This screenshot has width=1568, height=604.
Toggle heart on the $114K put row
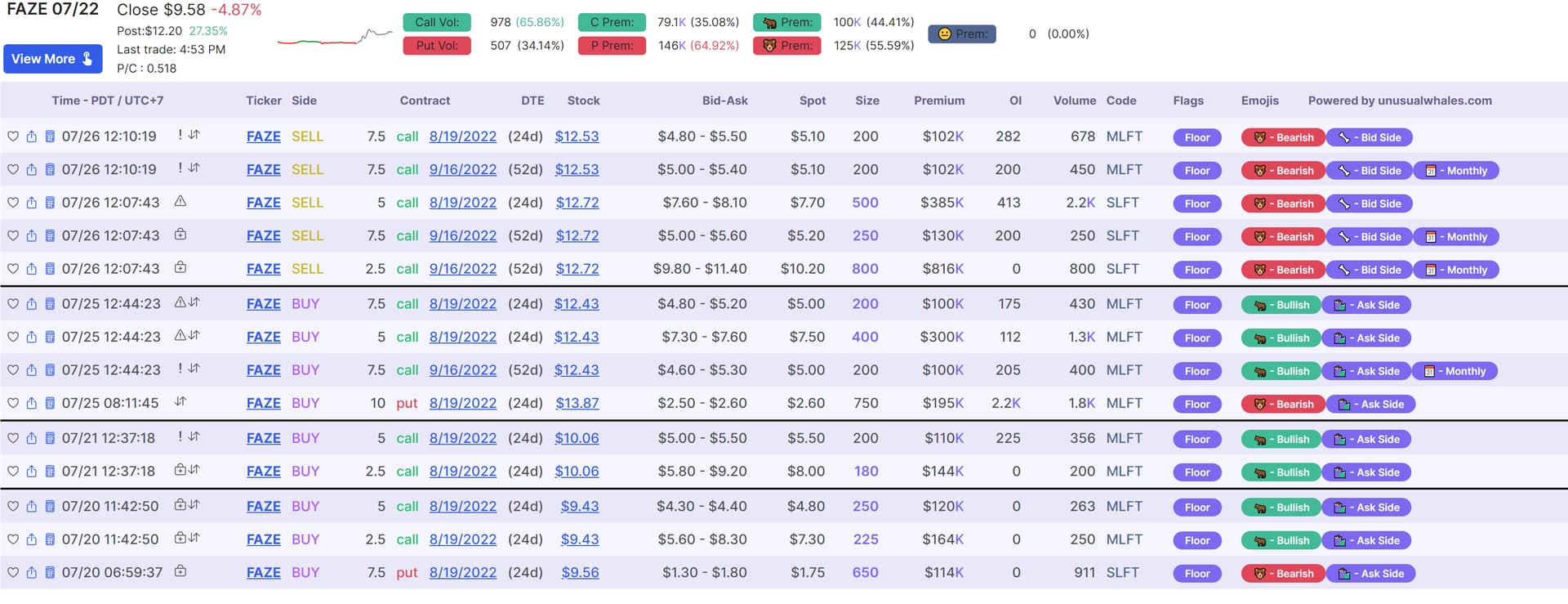13,573
